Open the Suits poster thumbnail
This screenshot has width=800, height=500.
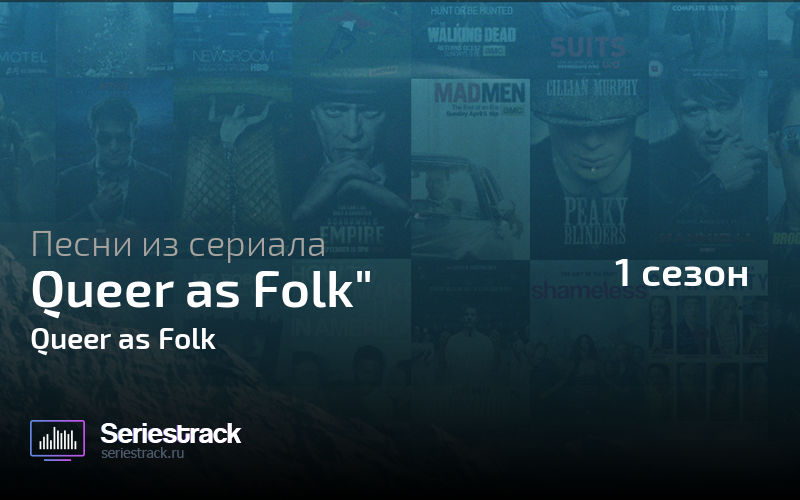pos(589,39)
